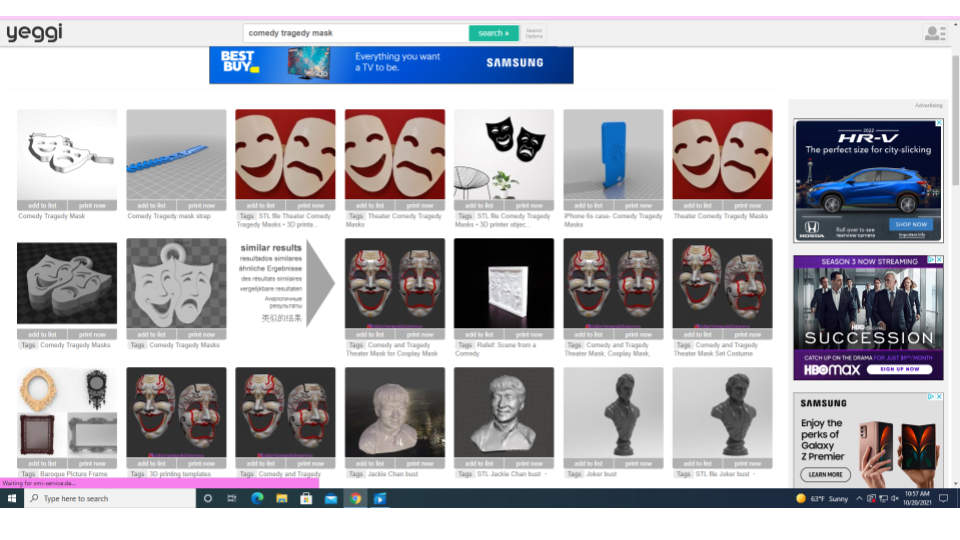Click SHOP NOW on Honda ad
The height and width of the screenshot is (540, 960).
click(x=910, y=225)
